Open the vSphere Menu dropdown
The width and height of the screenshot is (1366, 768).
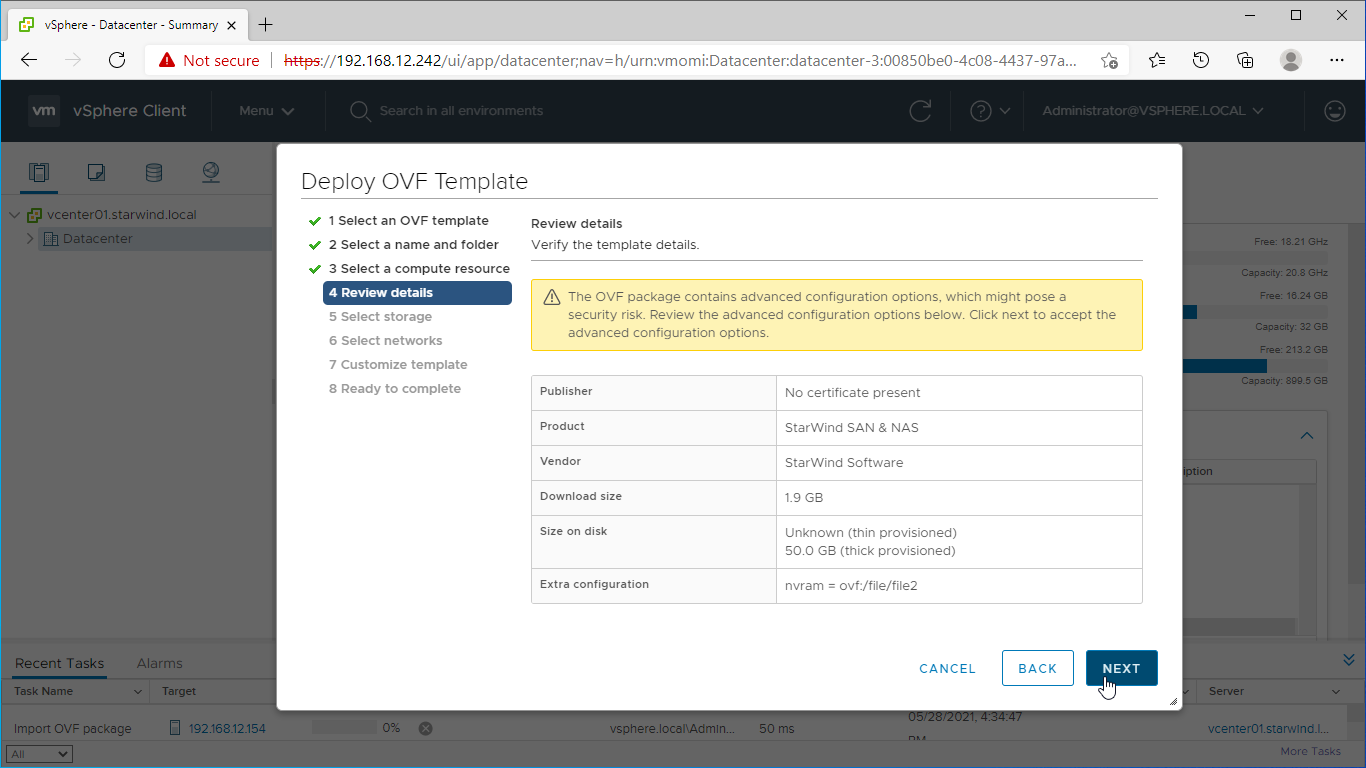(266, 111)
